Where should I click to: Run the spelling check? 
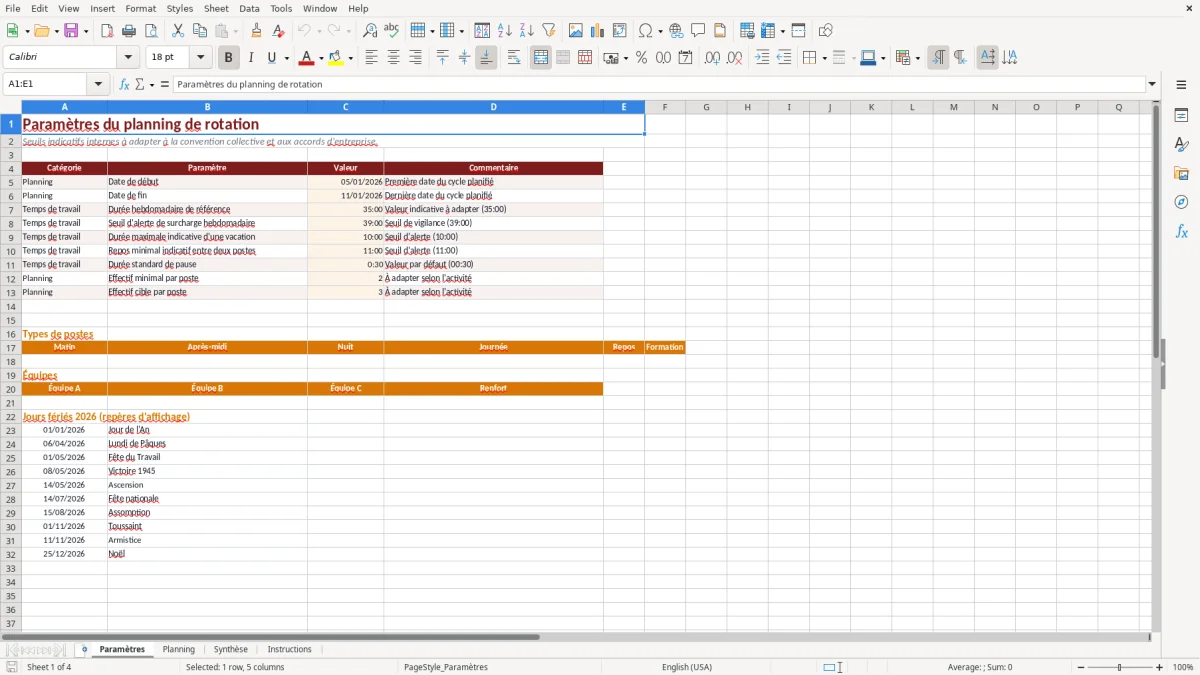[x=392, y=31]
